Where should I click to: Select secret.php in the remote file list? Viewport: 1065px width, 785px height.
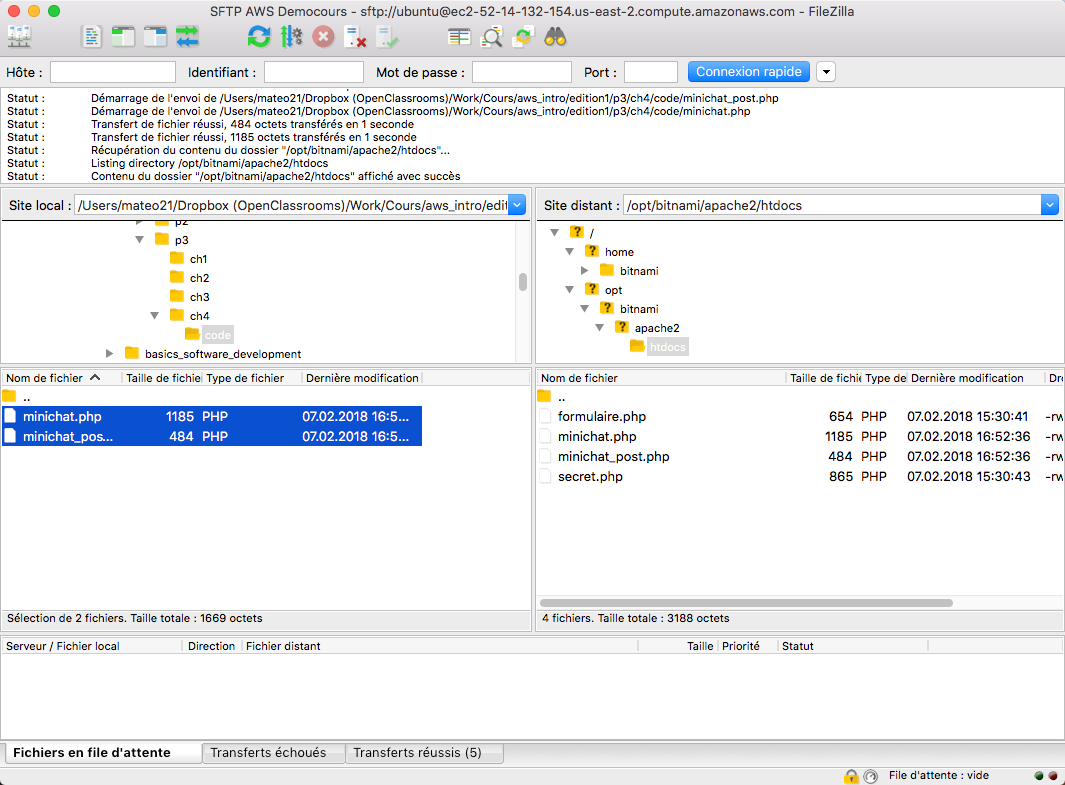(x=590, y=477)
